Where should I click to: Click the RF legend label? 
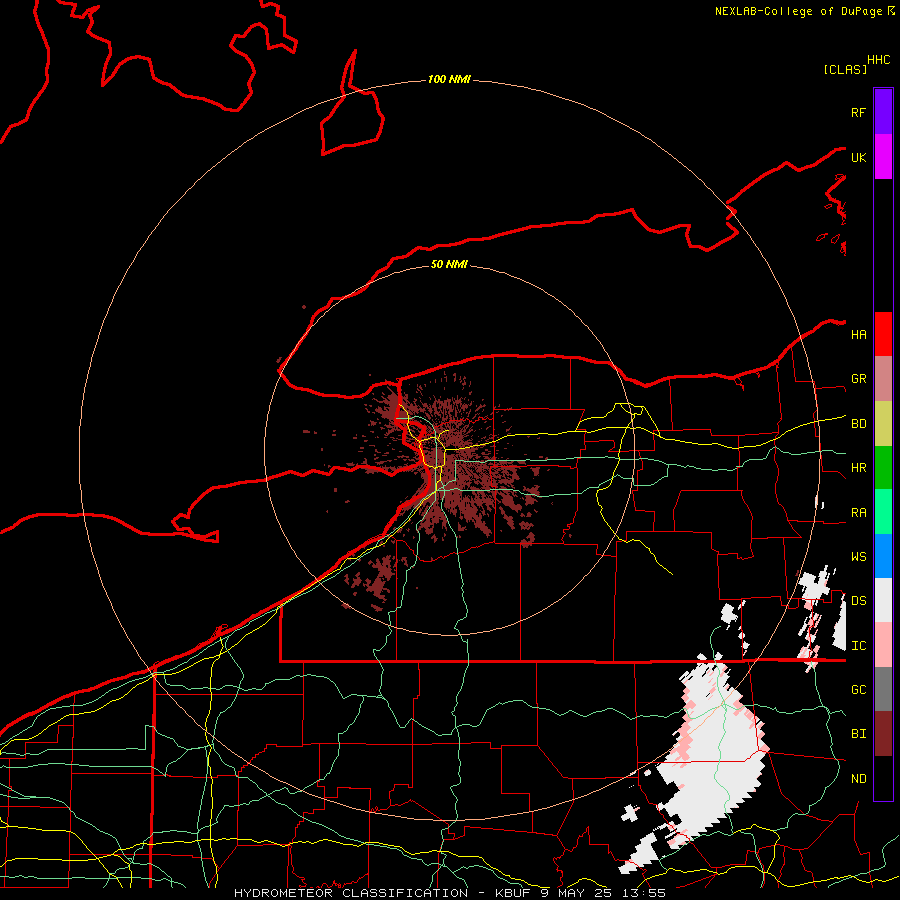(x=858, y=112)
